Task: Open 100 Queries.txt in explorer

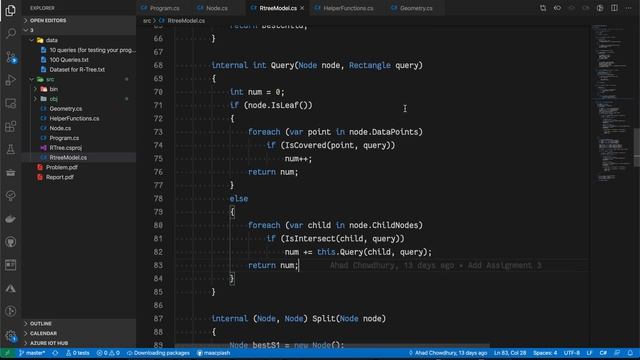Action: pyautogui.click(x=79, y=60)
